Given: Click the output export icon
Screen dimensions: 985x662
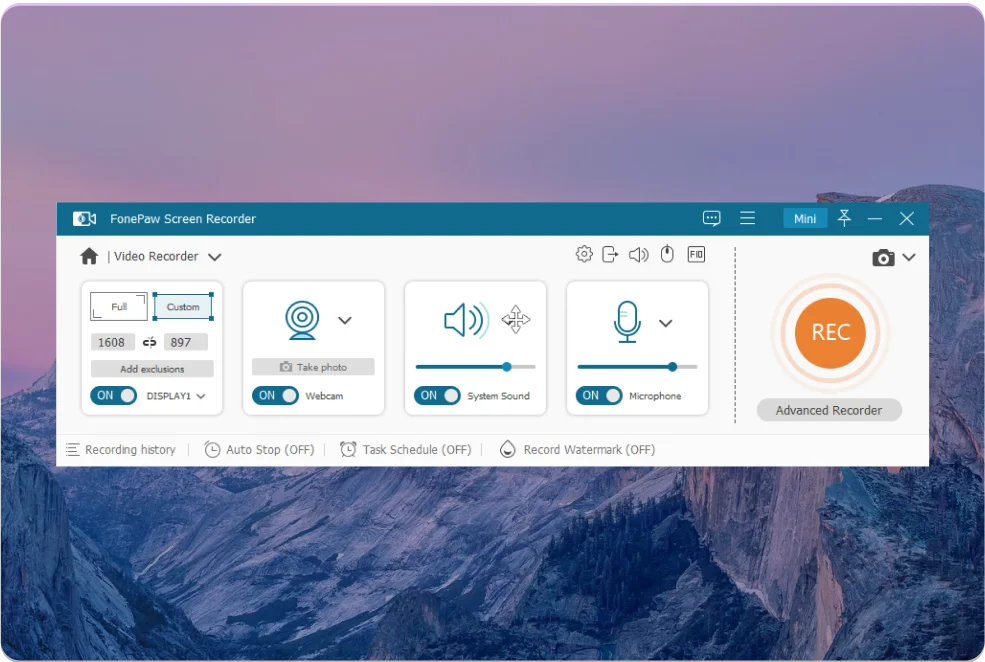Looking at the screenshot, I should (x=610, y=254).
